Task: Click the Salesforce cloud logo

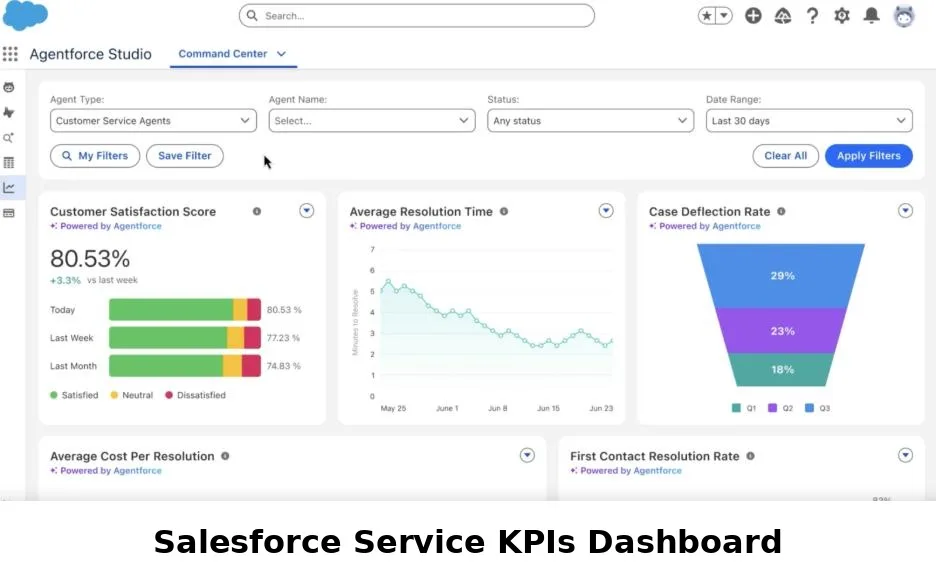Action: 25,15
